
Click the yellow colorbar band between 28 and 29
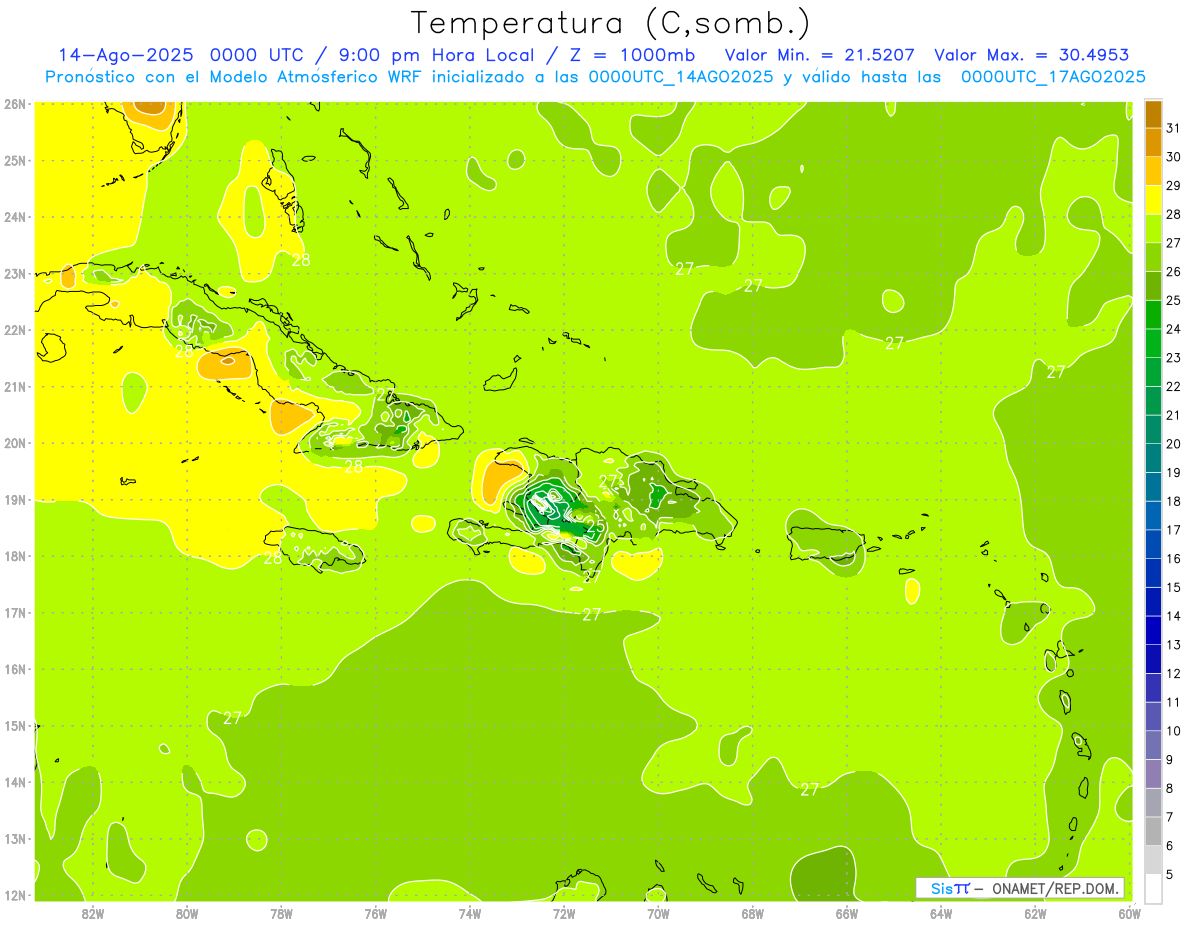click(x=1153, y=200)
